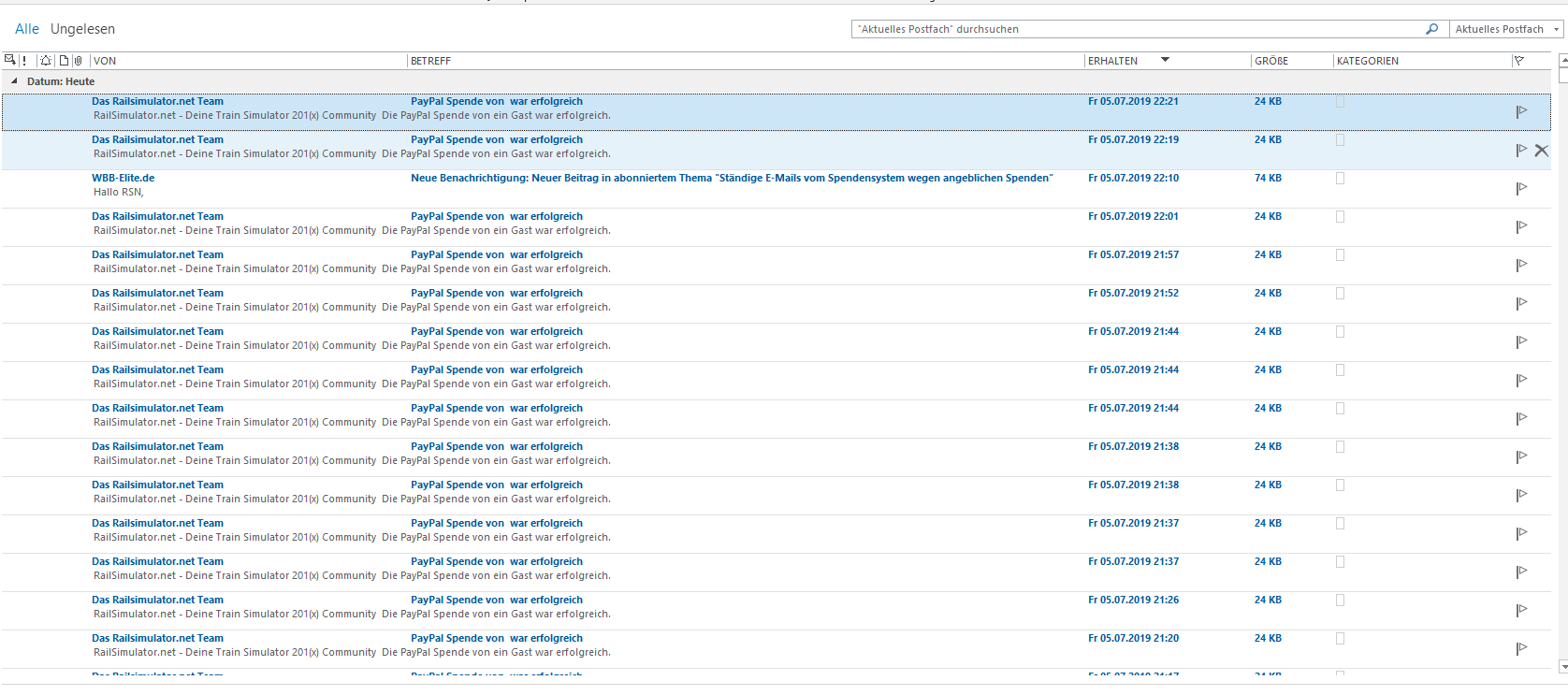Sort by the BETREFF column header

click(x=430, y=61)
